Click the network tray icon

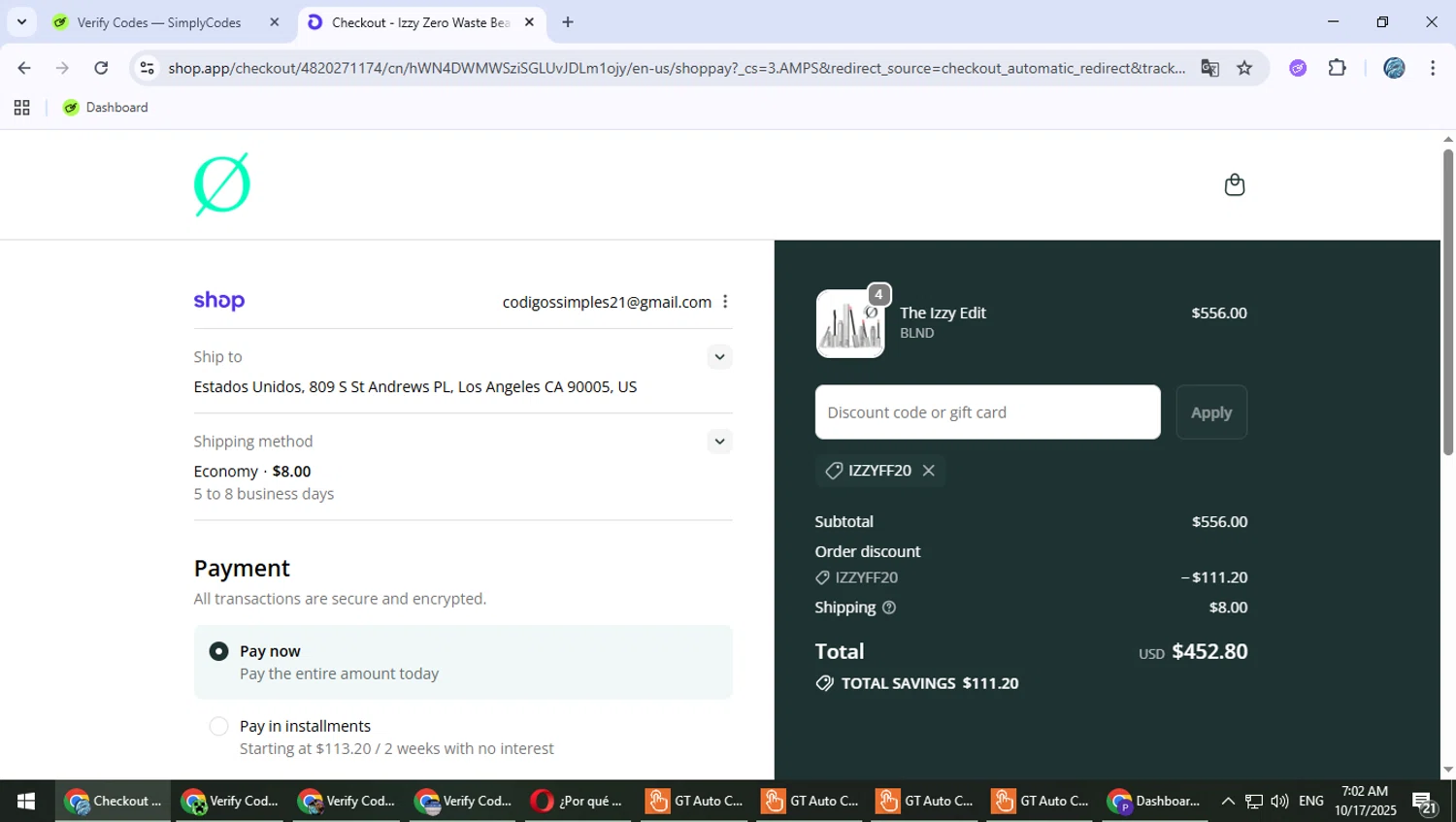(1254, 801)
